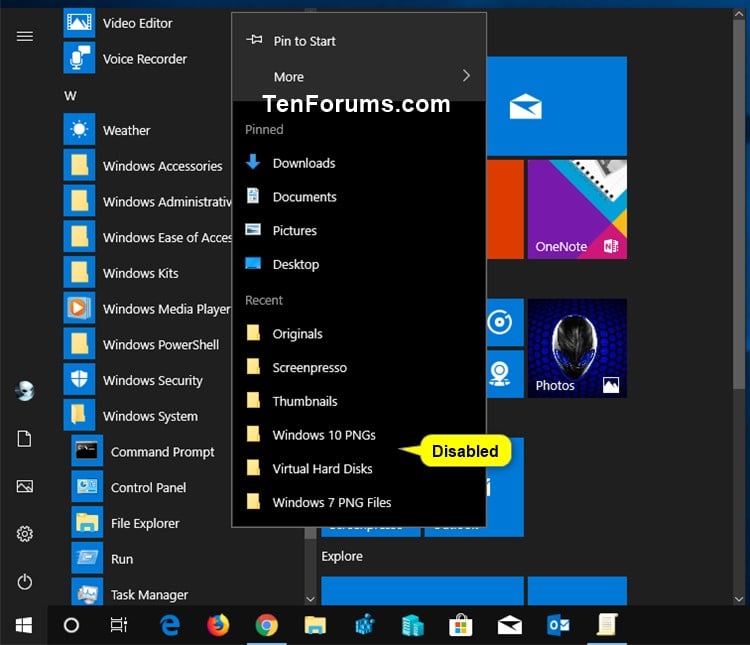The height and width of the screenshot is (645, 750).
Task: Open the Photos tile
Action: click(577, 348)
